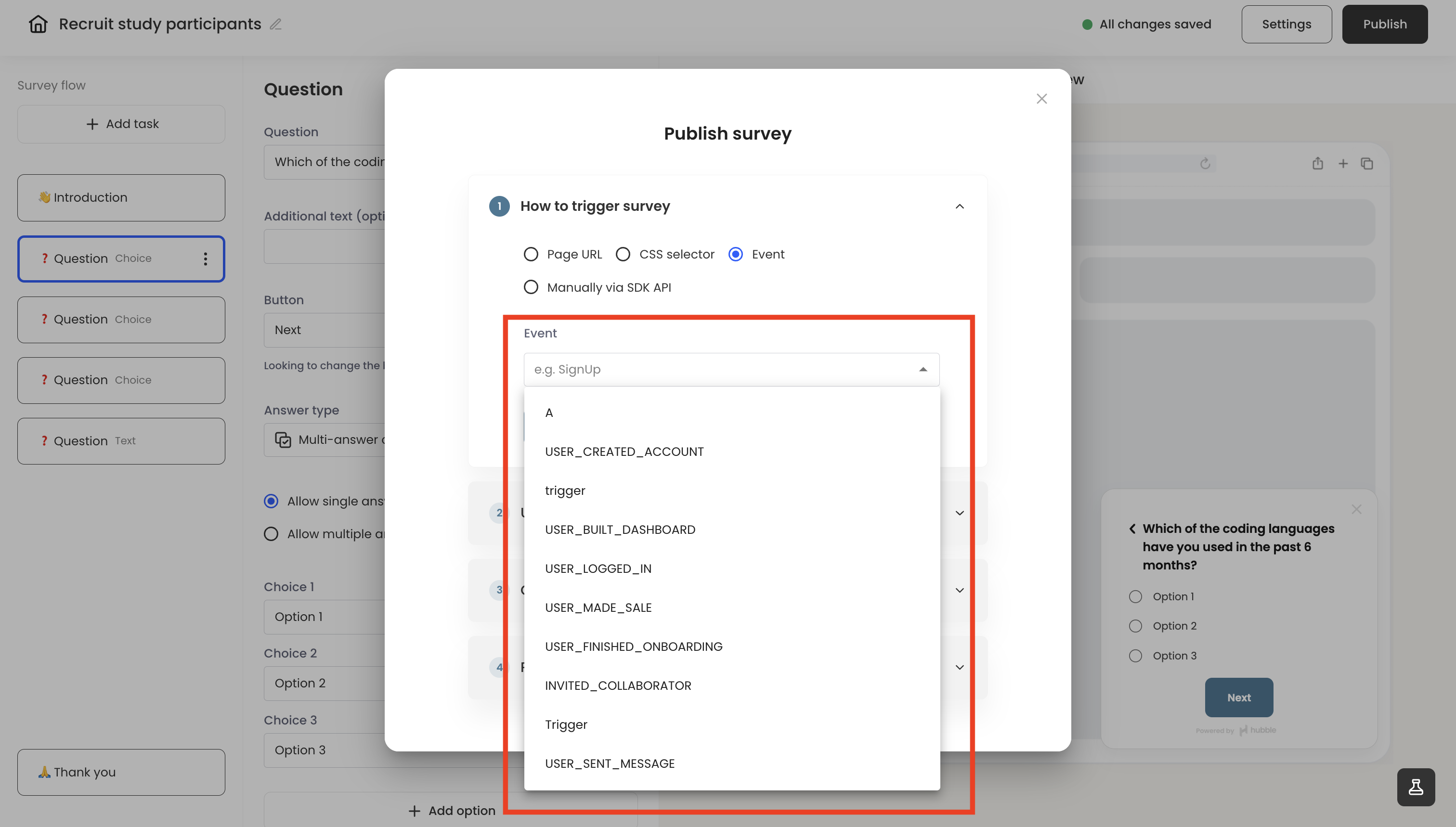Open the three-dot menu on the selected Question
The image size is (1456, 827).
click(x=205, y=259)
